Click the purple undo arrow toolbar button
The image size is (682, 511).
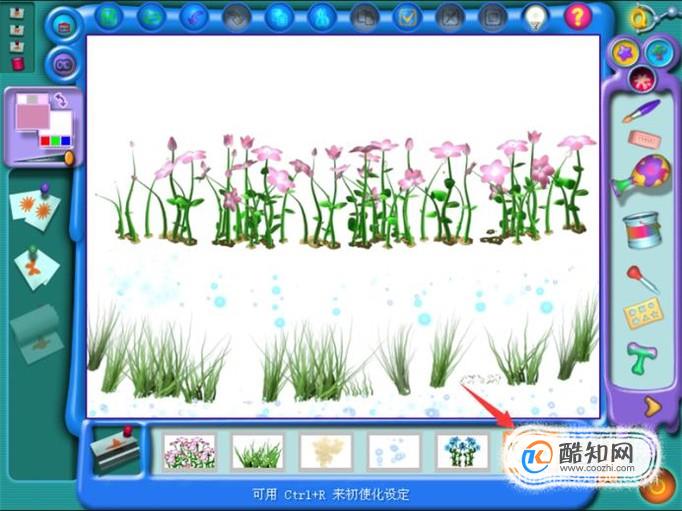194,17
